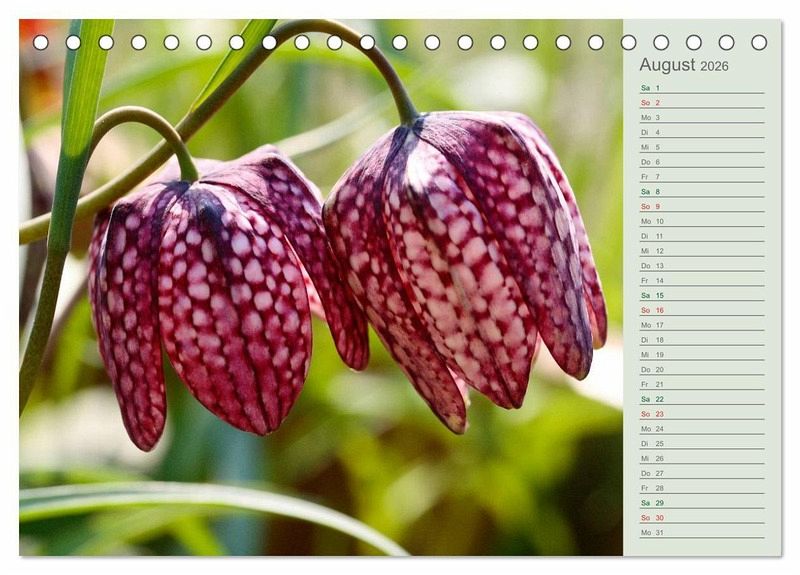This screenshot has height=575, width=800.
Task: Pick the red 'So 23' Sunday entry
Action: tap(652, 414)
